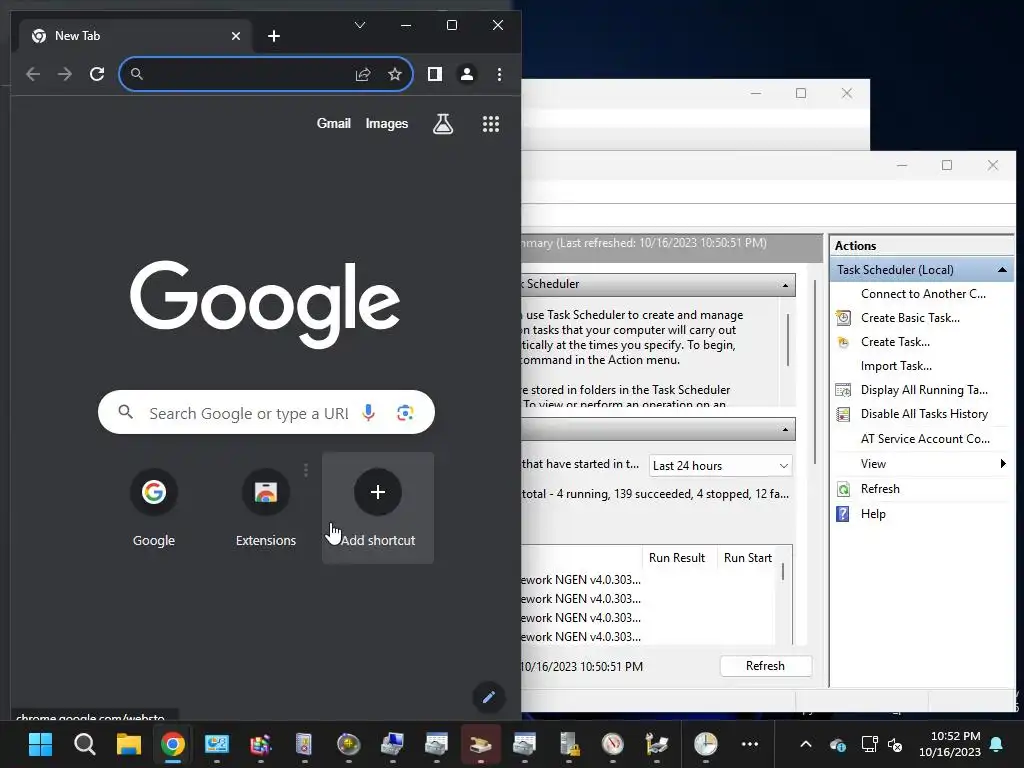Click the Chrome back arrow
This screenshot has height=768, width=1024.
(x=33, y=74)
